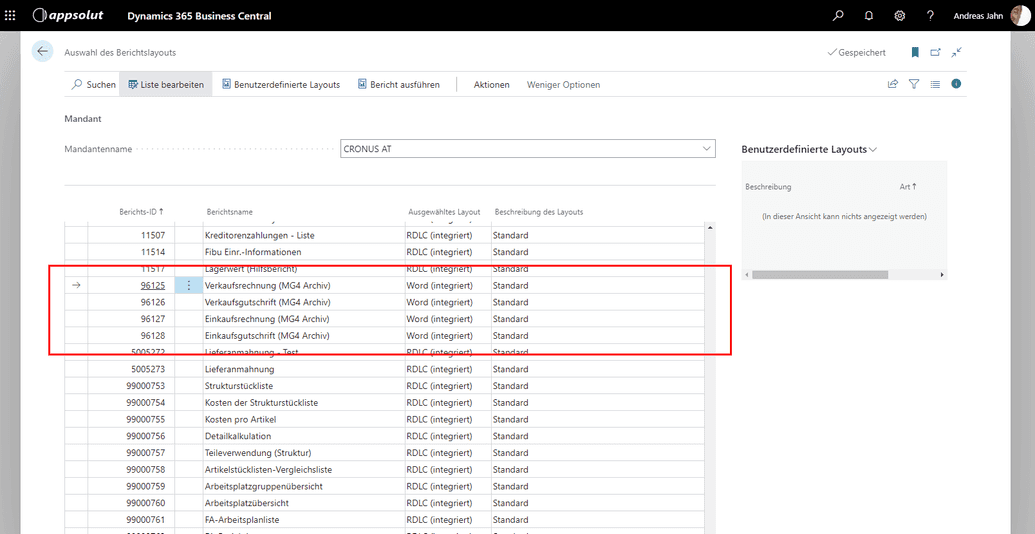The height and width of the screenshot is (534, 1035).
Task: Open the filter pane funnel icon
Action: click(914, 85)
